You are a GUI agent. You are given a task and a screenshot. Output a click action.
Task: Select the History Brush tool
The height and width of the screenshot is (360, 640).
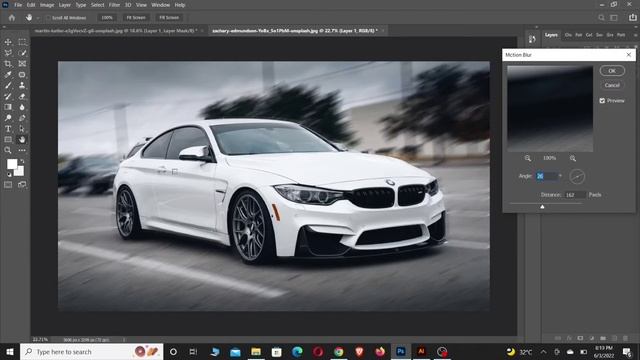point(8,96)
